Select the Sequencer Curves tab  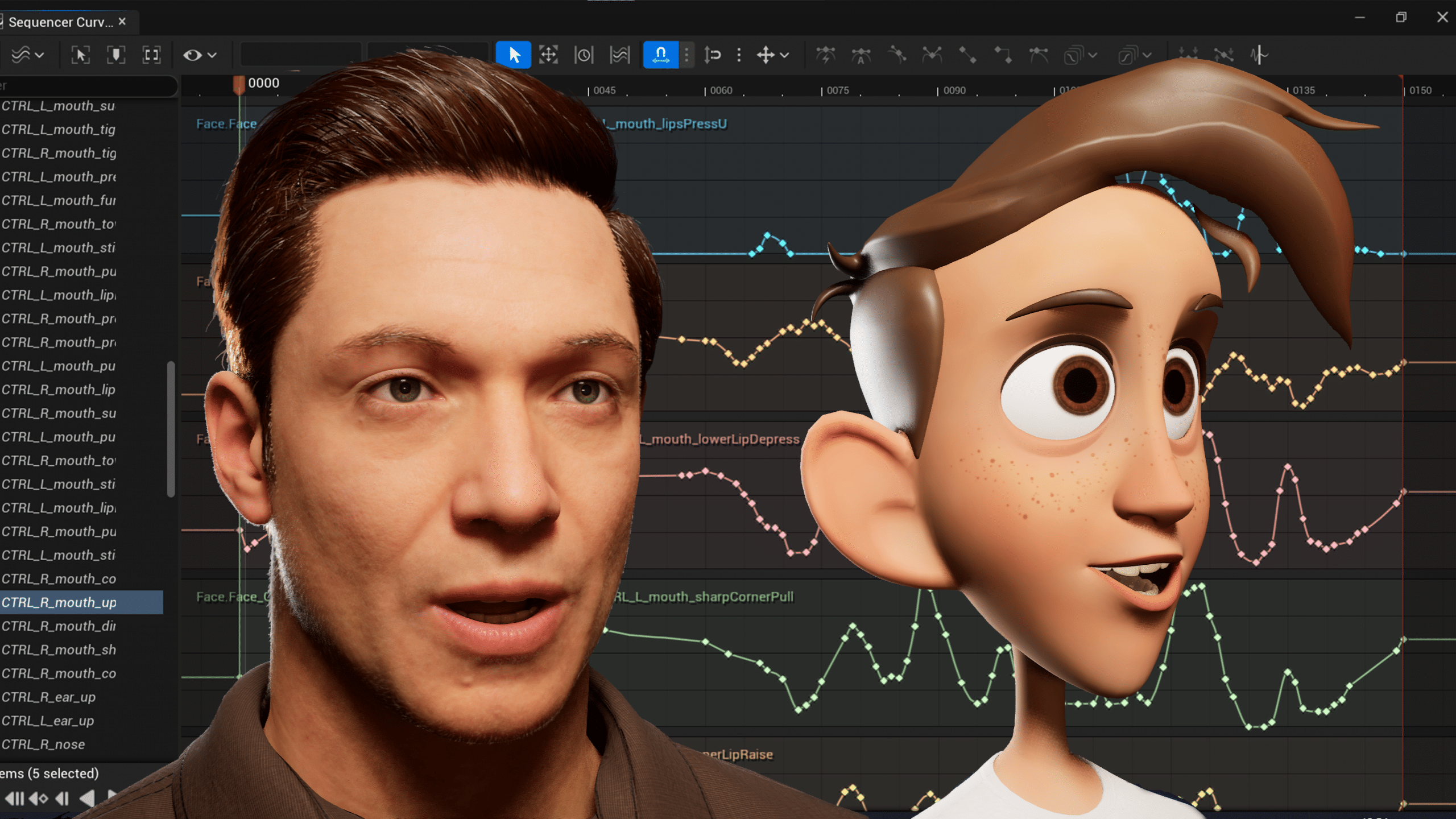pos(61,22)
